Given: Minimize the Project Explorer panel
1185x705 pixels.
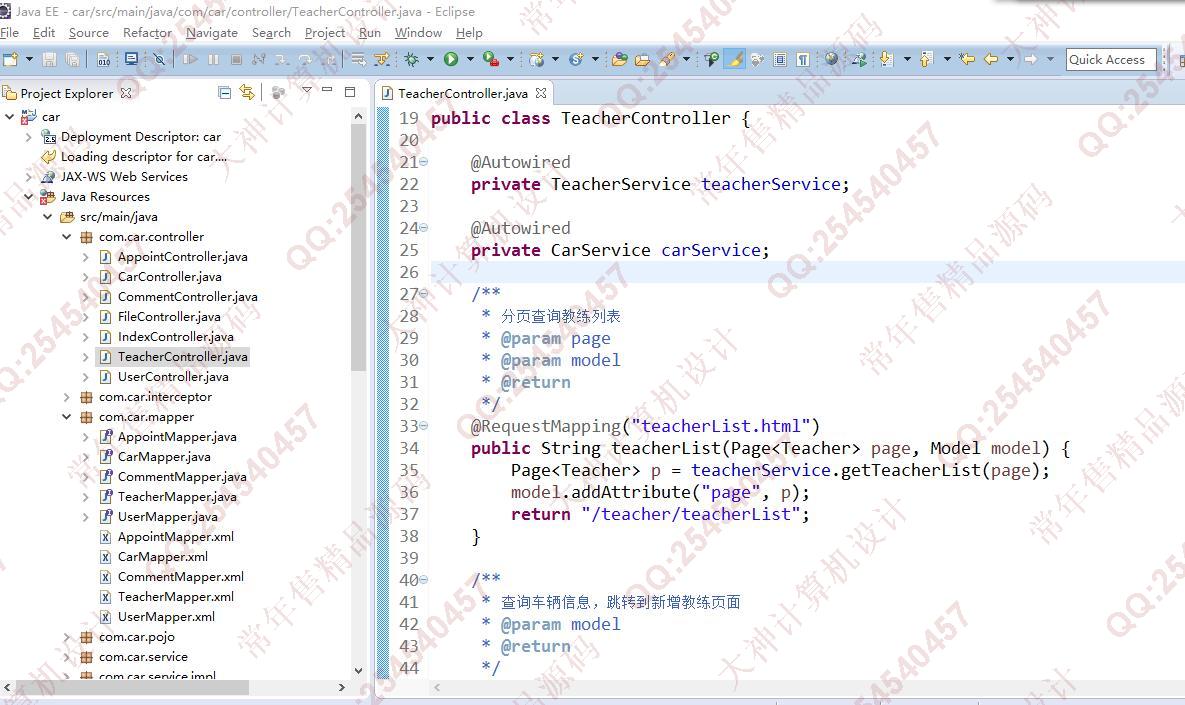Looking at the screenshot, I should [x=327, y=91].
